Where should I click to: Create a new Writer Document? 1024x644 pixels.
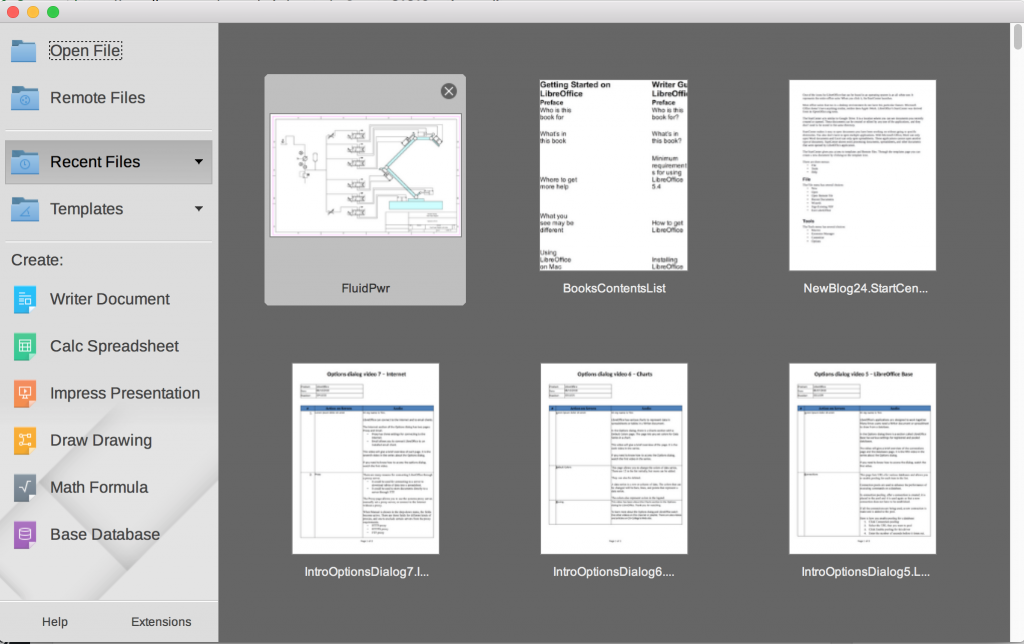pos(110,299)
